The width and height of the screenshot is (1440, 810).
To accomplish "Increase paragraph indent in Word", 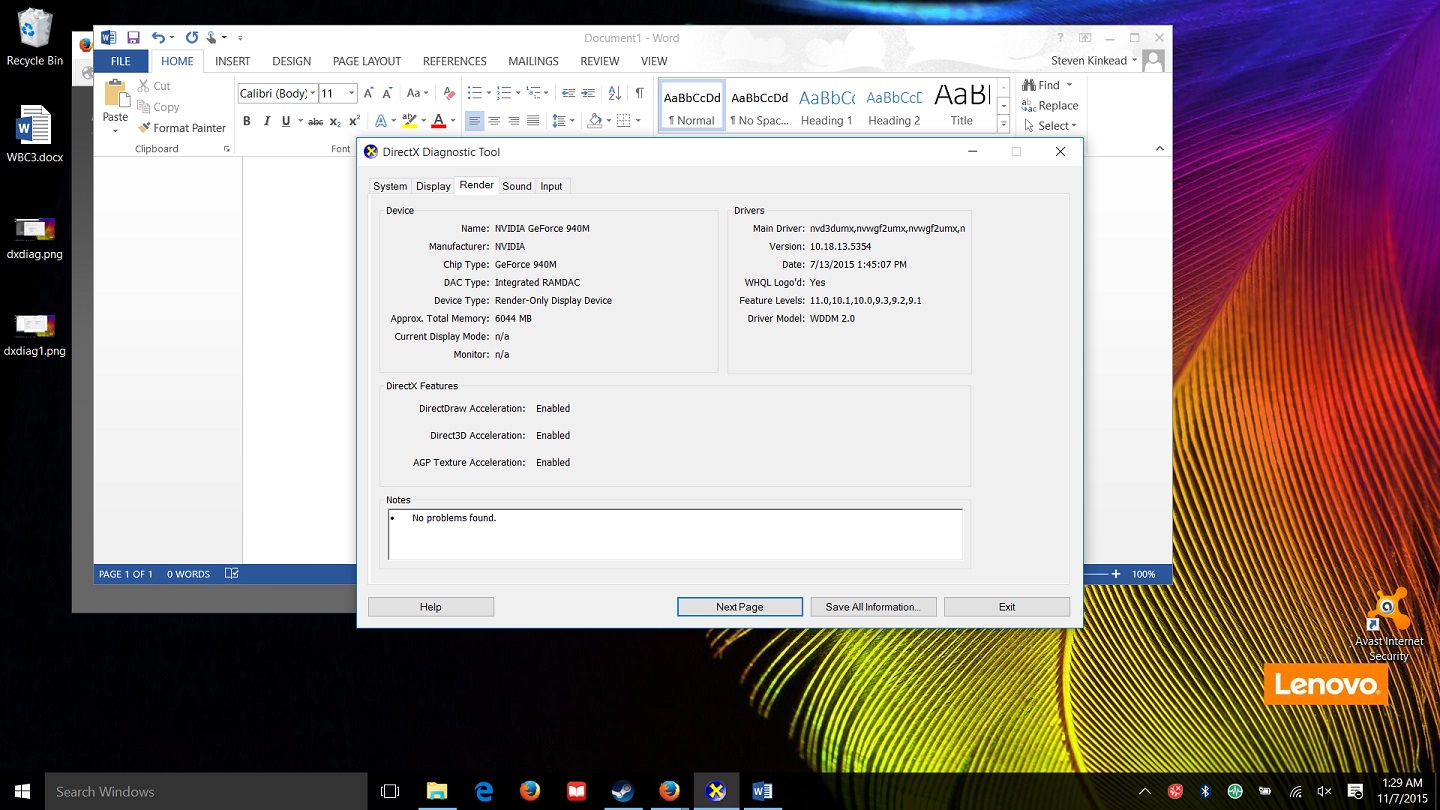I will (x=588, y=93).
